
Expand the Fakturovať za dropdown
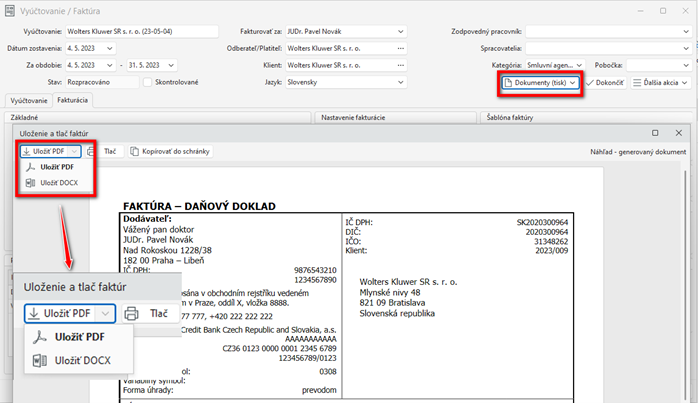(x=400, y=31)
